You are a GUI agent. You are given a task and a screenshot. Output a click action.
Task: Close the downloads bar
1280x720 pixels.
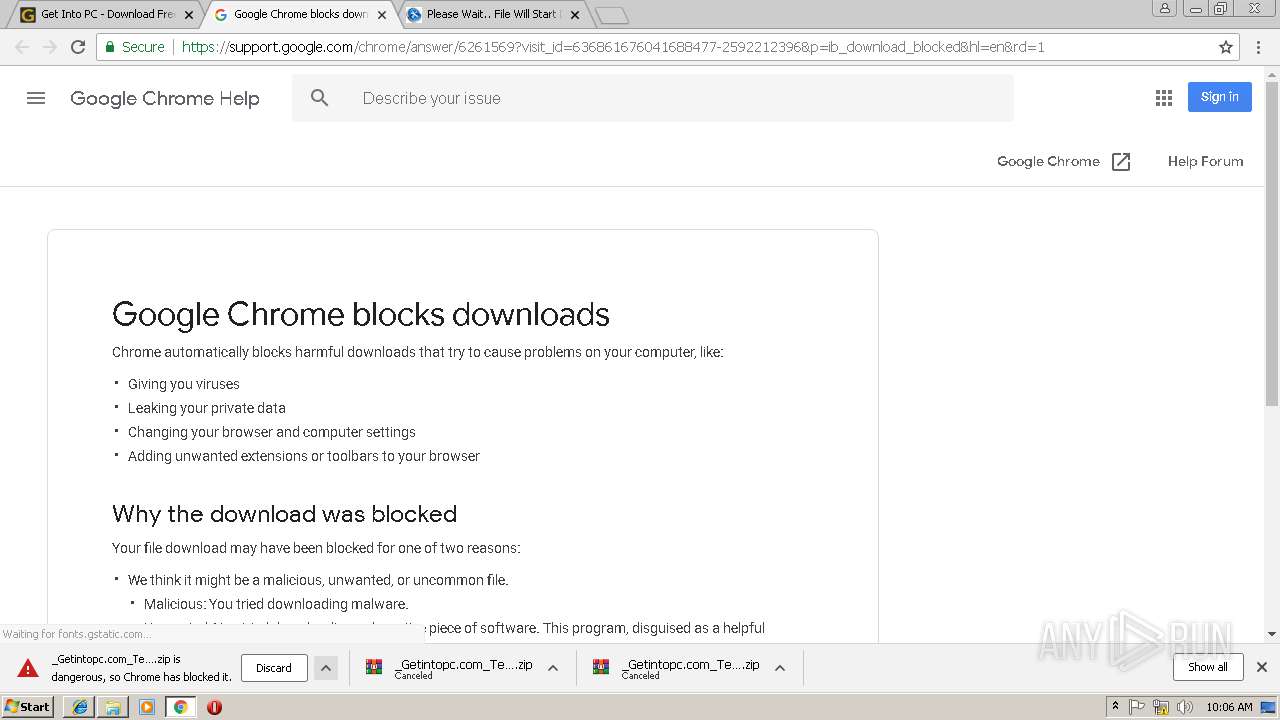(x=1262, y=667)
